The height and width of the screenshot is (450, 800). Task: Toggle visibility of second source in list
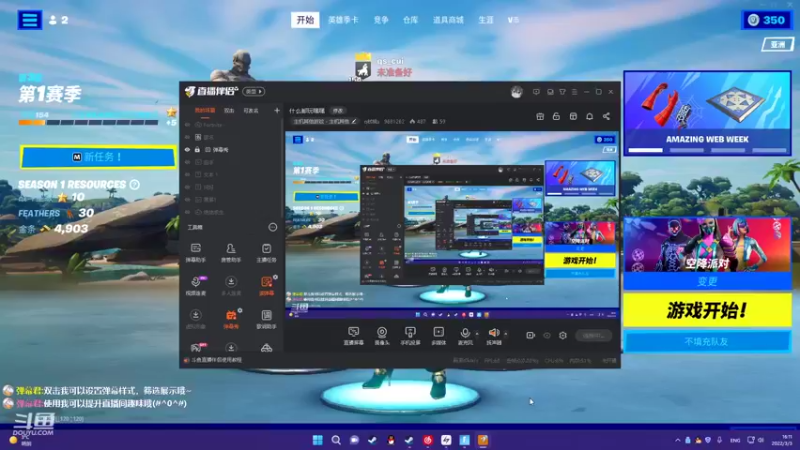click(x=187, y=137)
